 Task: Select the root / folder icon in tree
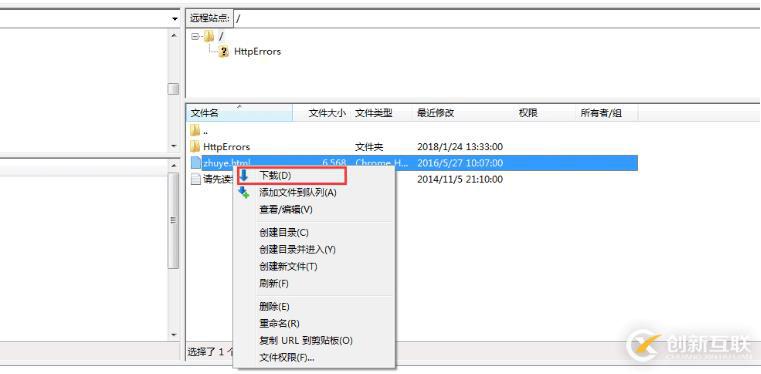209,36
